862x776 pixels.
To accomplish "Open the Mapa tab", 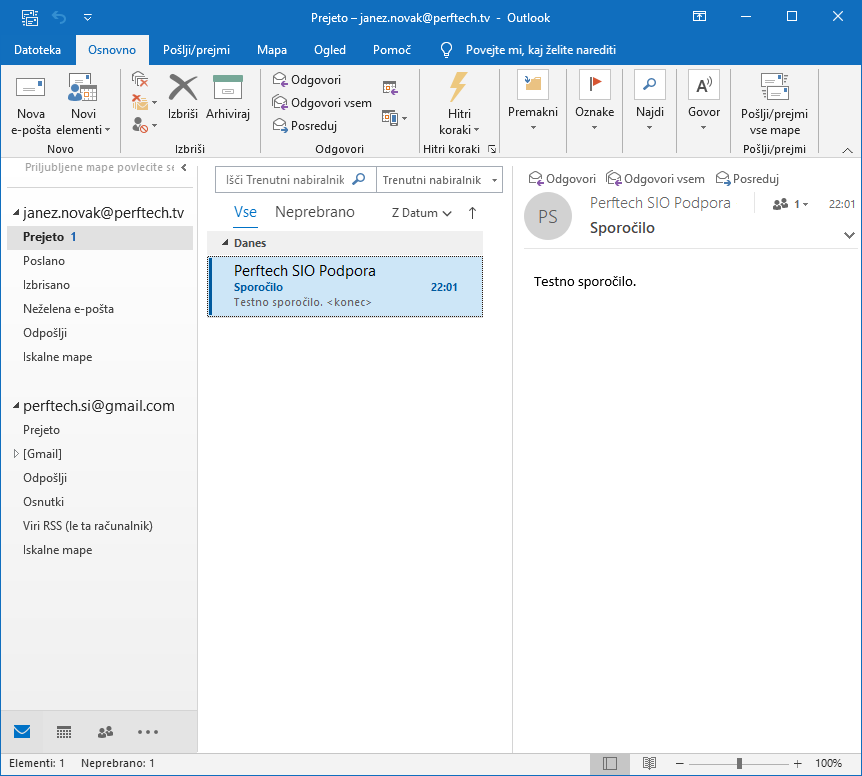I will point(272,50).
